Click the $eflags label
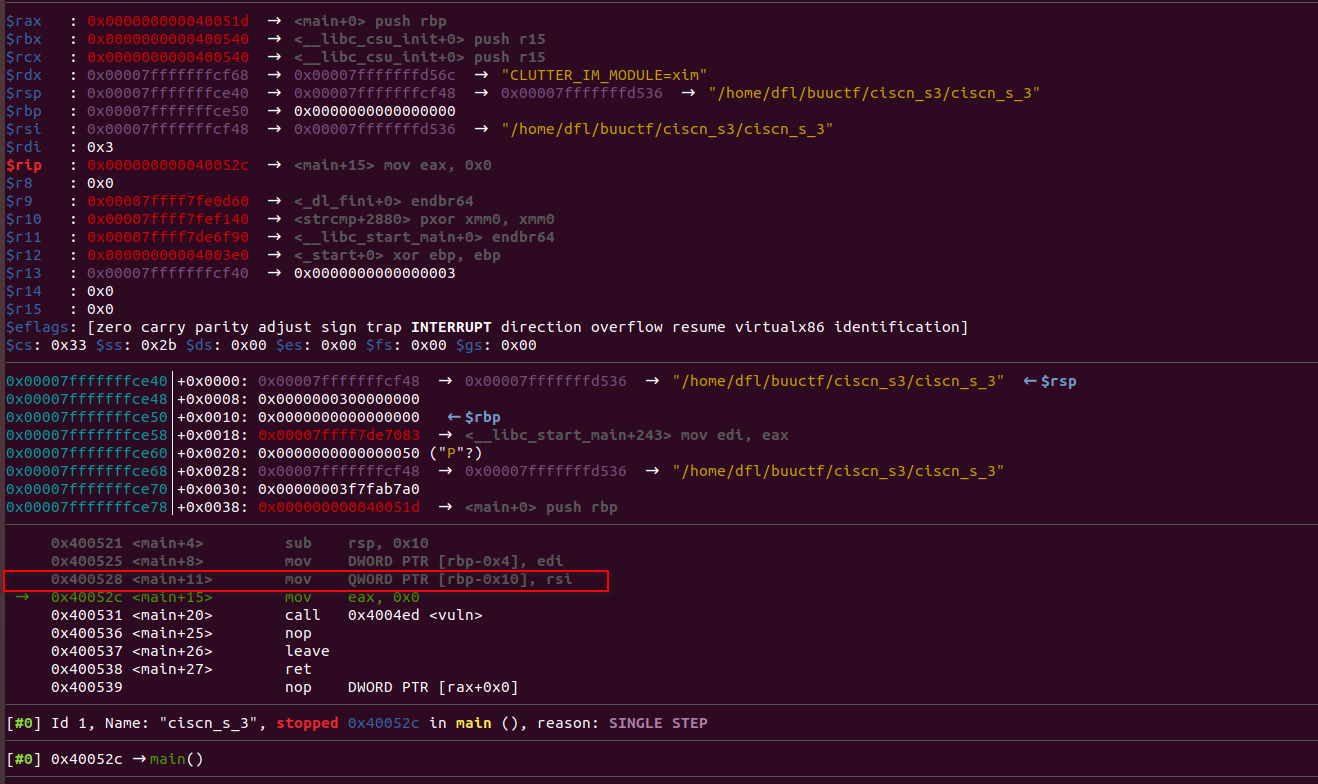 37,327
